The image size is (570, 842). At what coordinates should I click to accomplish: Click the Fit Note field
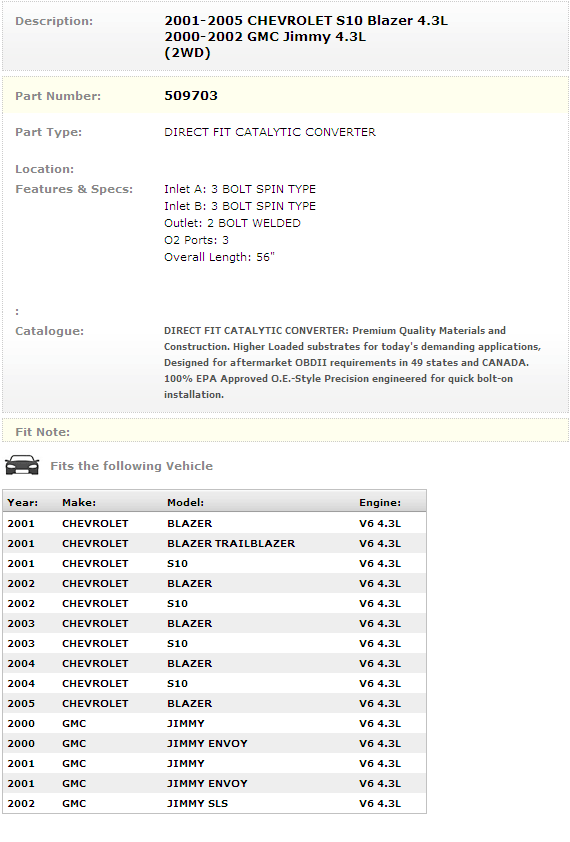(285, 432)
